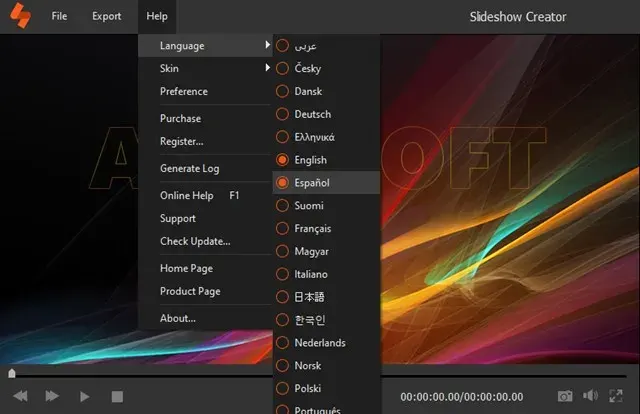Click the rewind playback button
The image size is (640, 414).
point(20,396)
